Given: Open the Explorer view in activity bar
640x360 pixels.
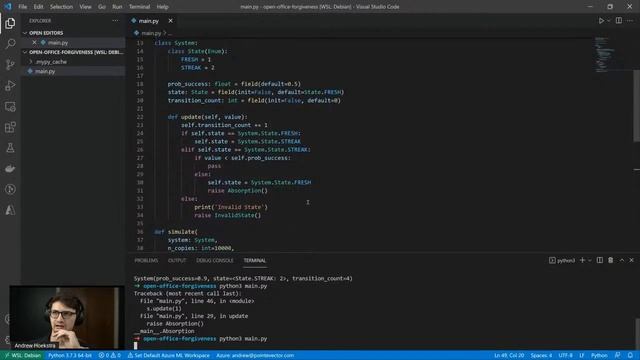Looking at the screenshot, I should (x=10, y=23).
